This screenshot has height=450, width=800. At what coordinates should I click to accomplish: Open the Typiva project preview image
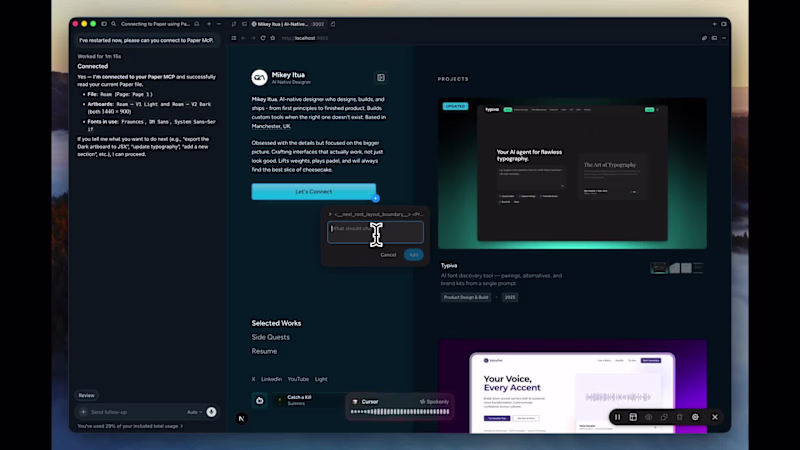point(572,173)
